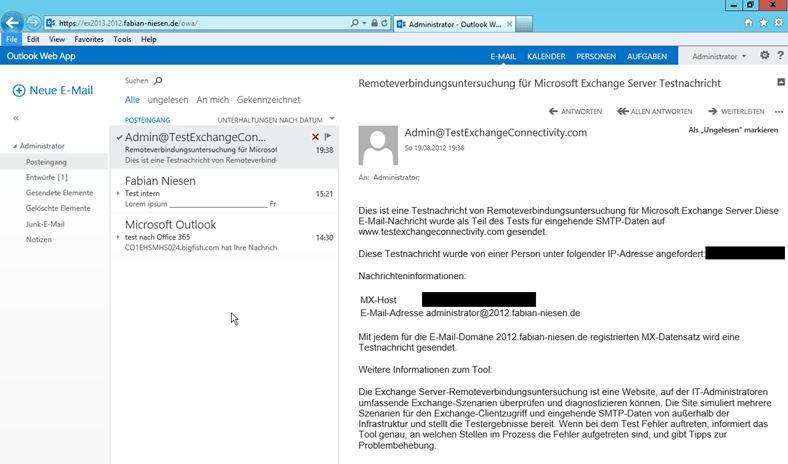The image size is (788, 464).
Task: Compose with Neue E-Mail
Action: [x=53, y=90]
